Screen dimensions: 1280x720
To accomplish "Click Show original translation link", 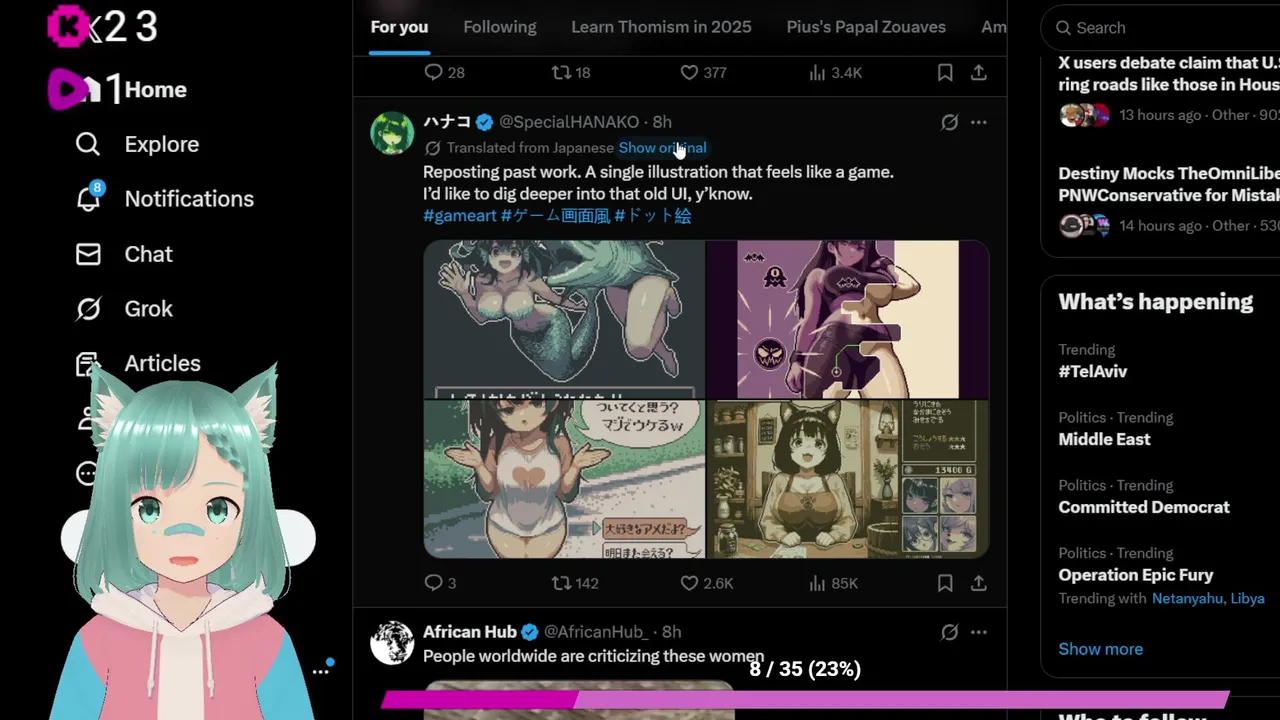I will pos(662,148).
